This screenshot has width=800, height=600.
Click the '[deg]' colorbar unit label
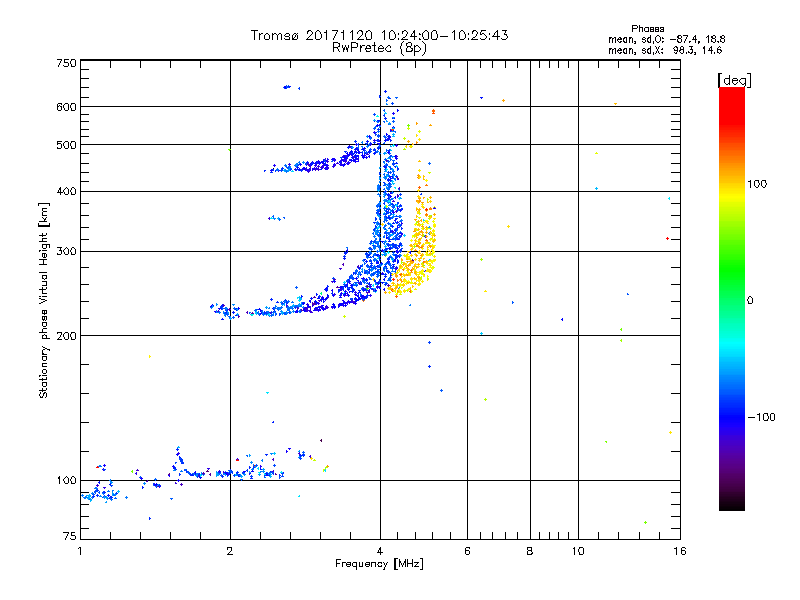pos(734,81)
